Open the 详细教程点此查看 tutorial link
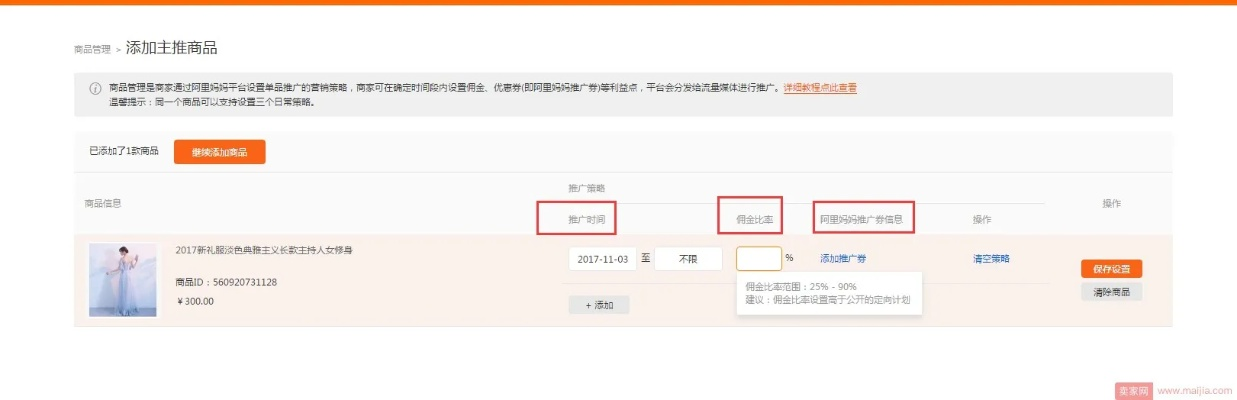Viewport: 1237px width, 400px height. pyautogui.click(x=819, y=88)
